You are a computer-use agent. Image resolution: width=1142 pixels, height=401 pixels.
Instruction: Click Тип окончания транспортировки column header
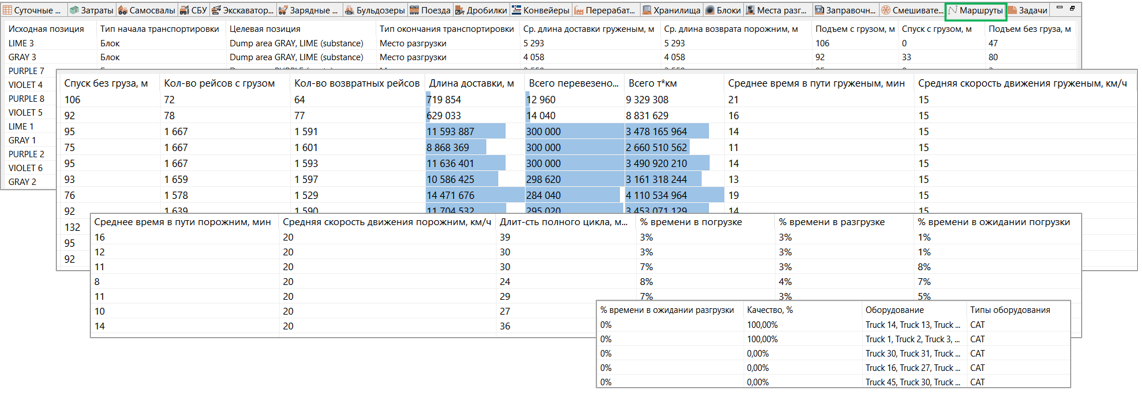click(x=447, y=29)
